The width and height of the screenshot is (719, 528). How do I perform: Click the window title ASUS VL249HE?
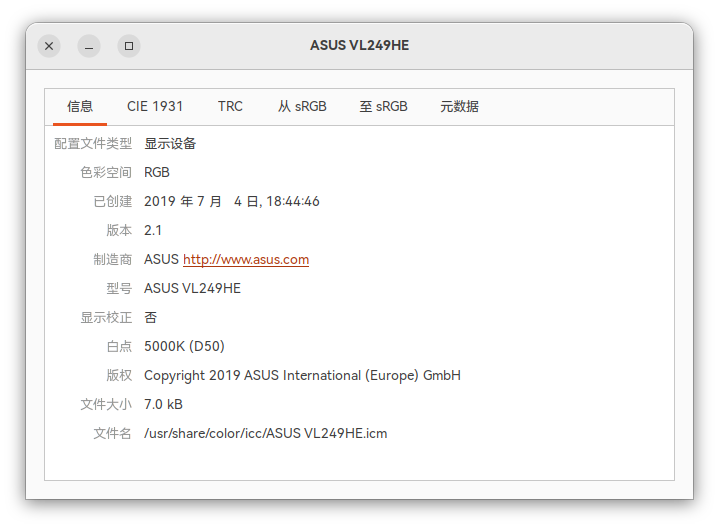coord(360,45)
